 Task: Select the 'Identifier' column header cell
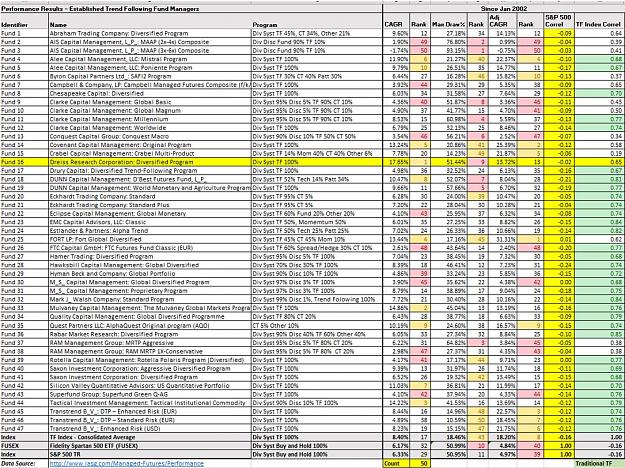coord(24,21)
